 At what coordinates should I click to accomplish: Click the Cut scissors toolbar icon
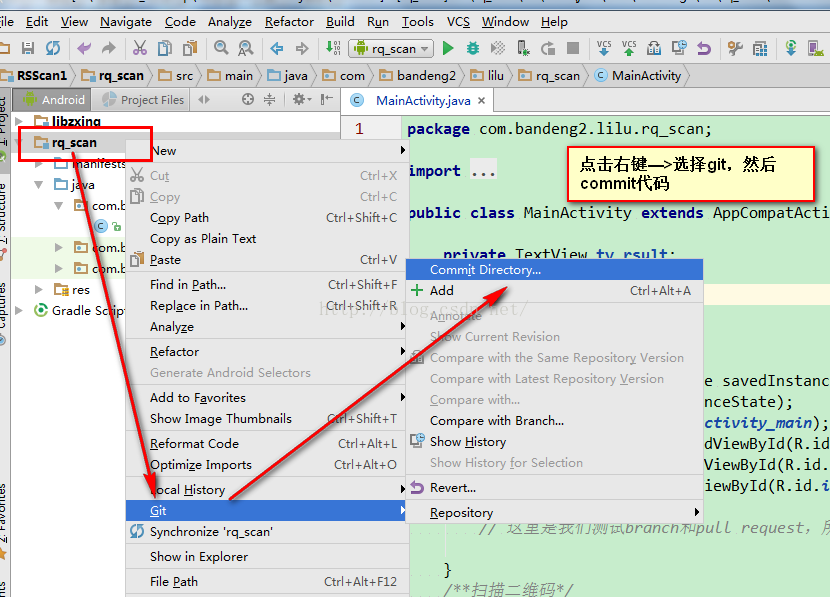139,48
